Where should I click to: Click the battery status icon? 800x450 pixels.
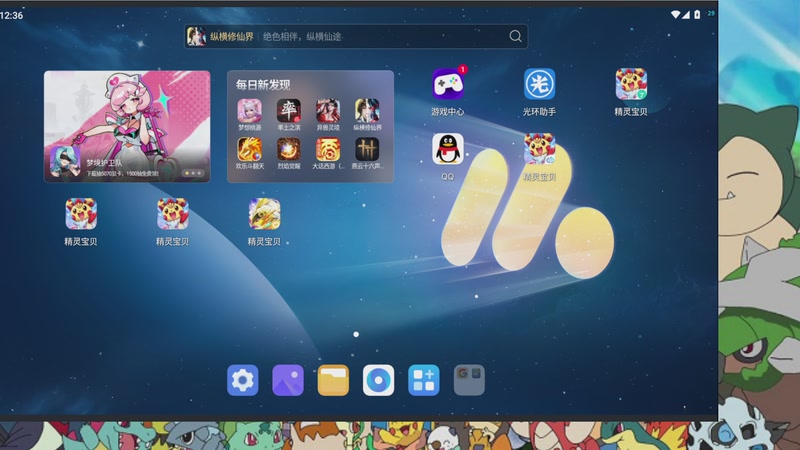pyautogui.click(x=697, y=15)
